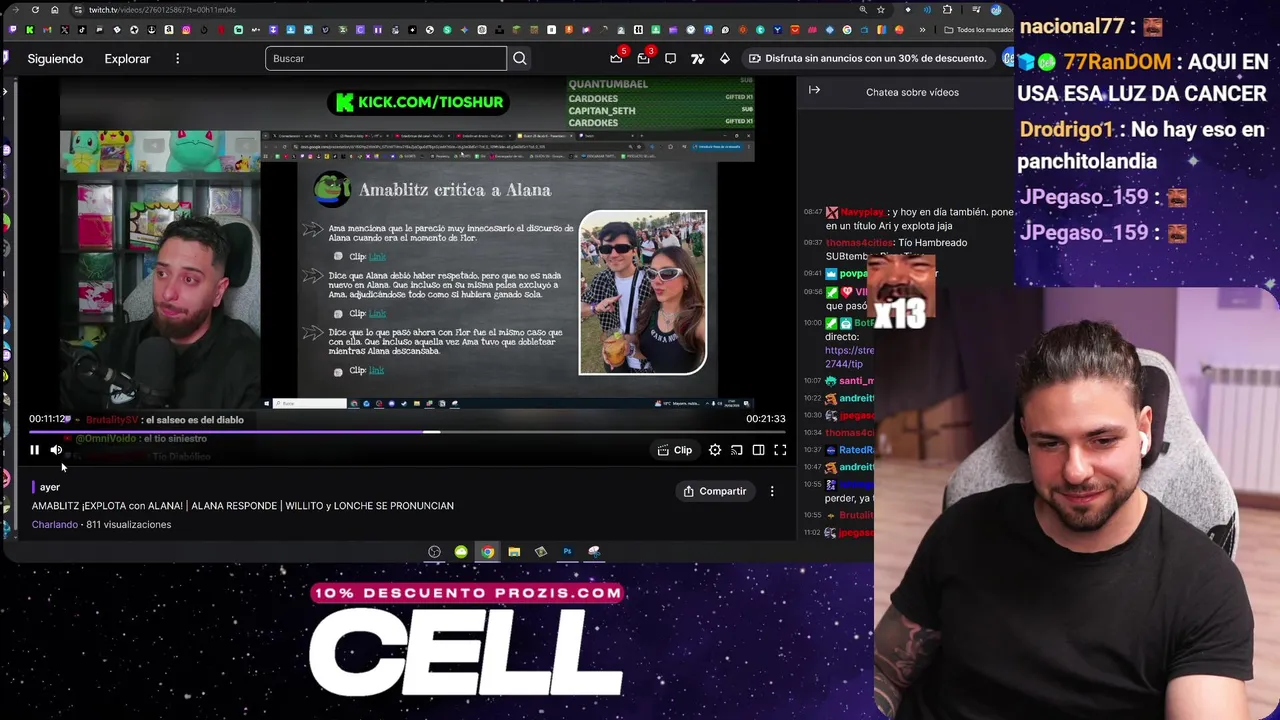The image size is (1280, 720).
Task: Click username Navyplay in chat replay
Action: pyautogui.click(x=862, y=212)
